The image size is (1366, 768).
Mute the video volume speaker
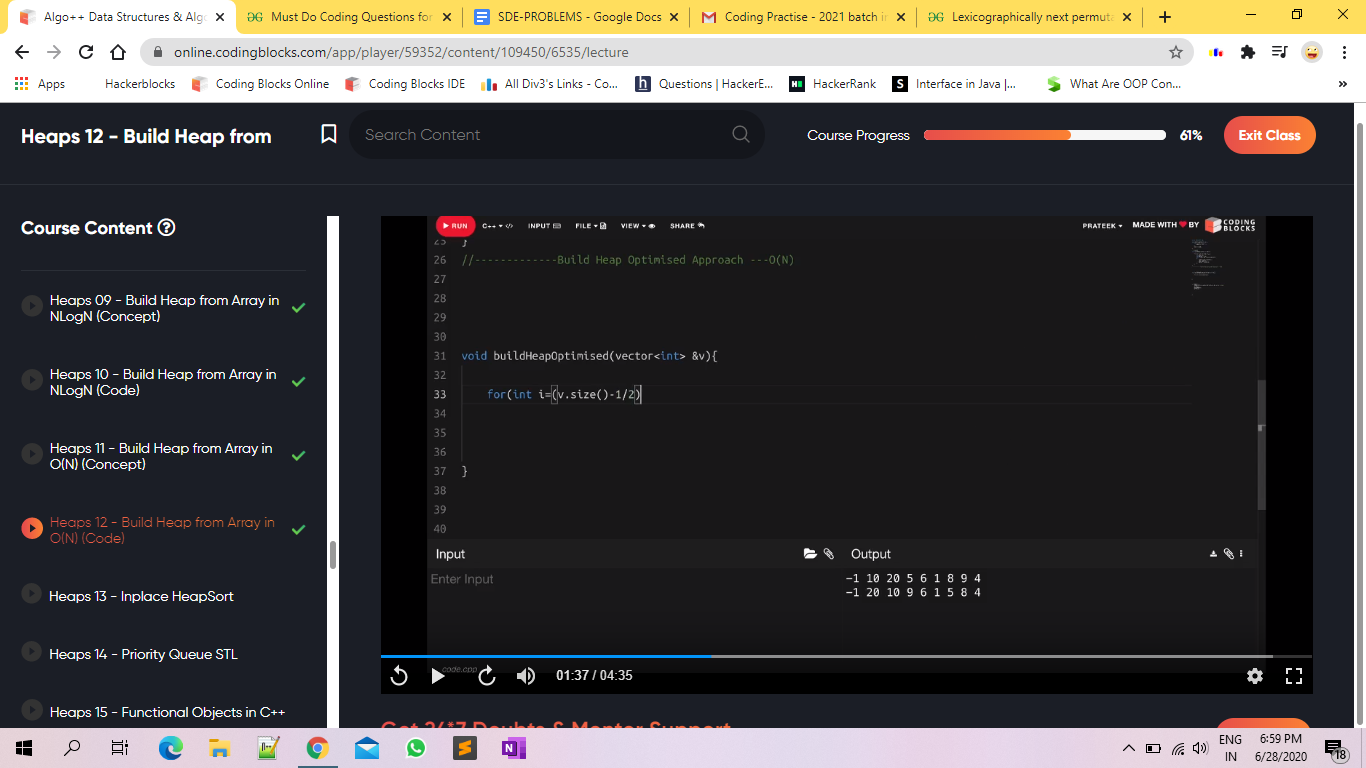526,676
